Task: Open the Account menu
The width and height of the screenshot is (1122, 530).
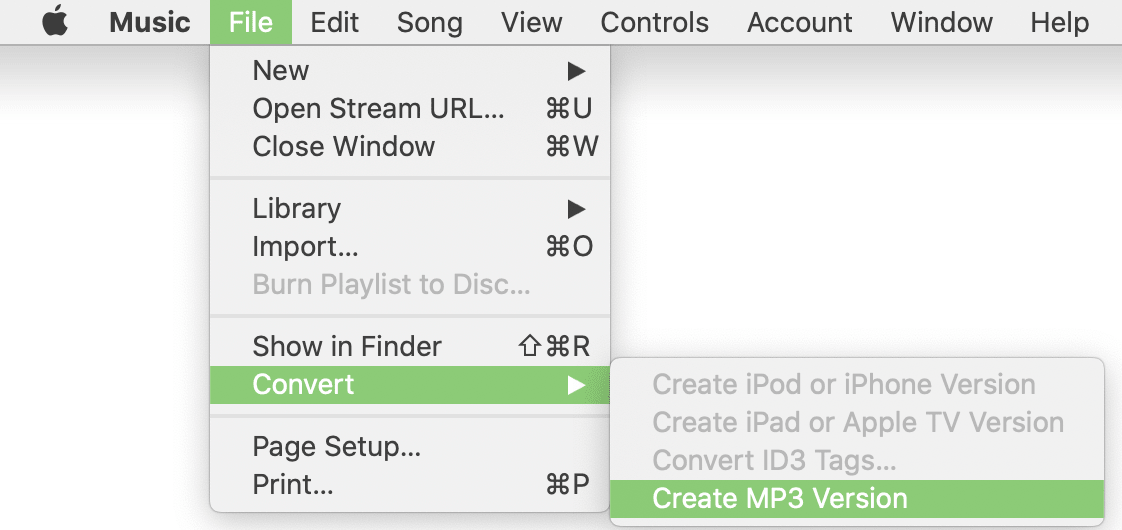Action: click(x=799, y=22)
